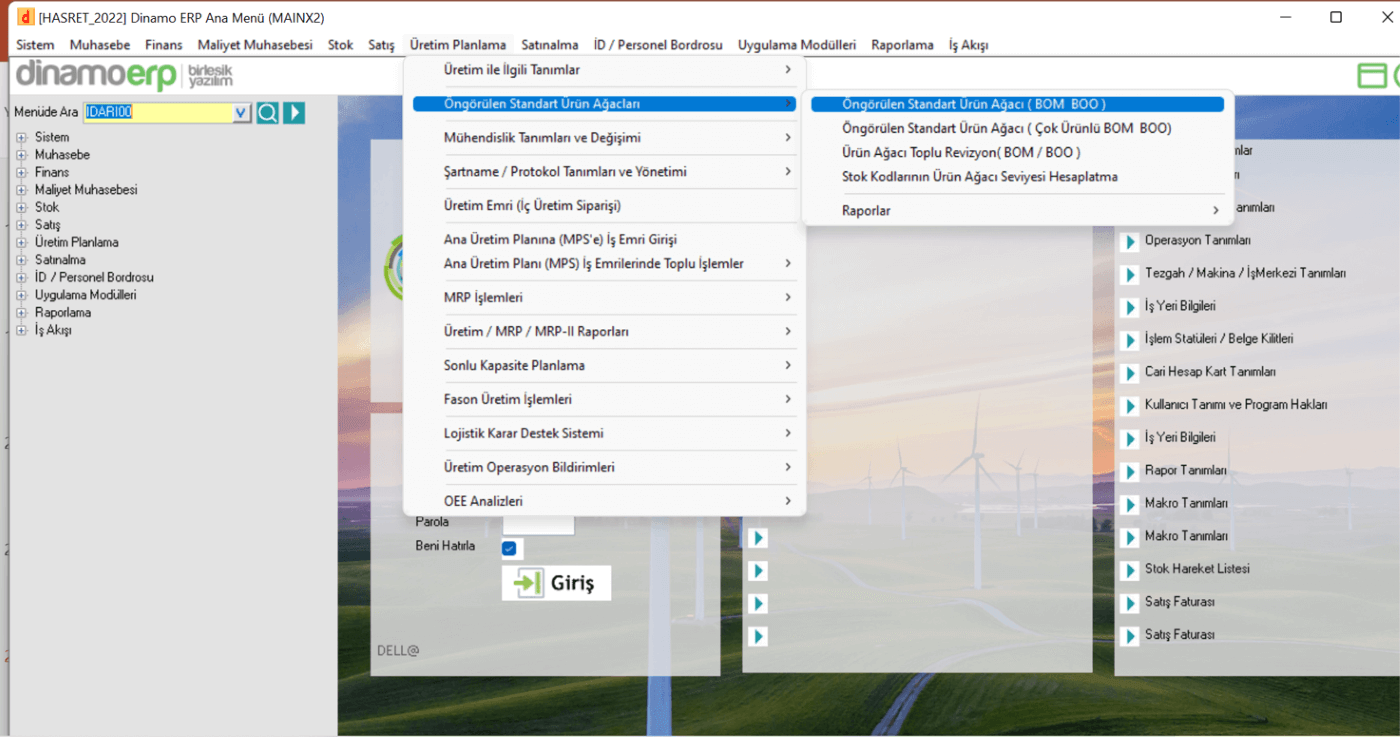The image size is (1400, 737).
Task: Click the green run arrow next to search
Action: pyautogui.click(x=294, y=113)
